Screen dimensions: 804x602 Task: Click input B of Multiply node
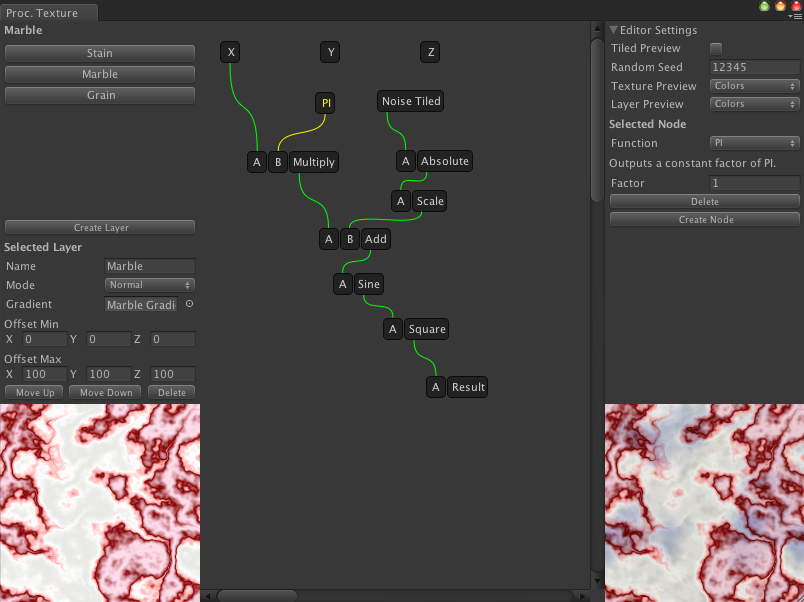(278, 162)
